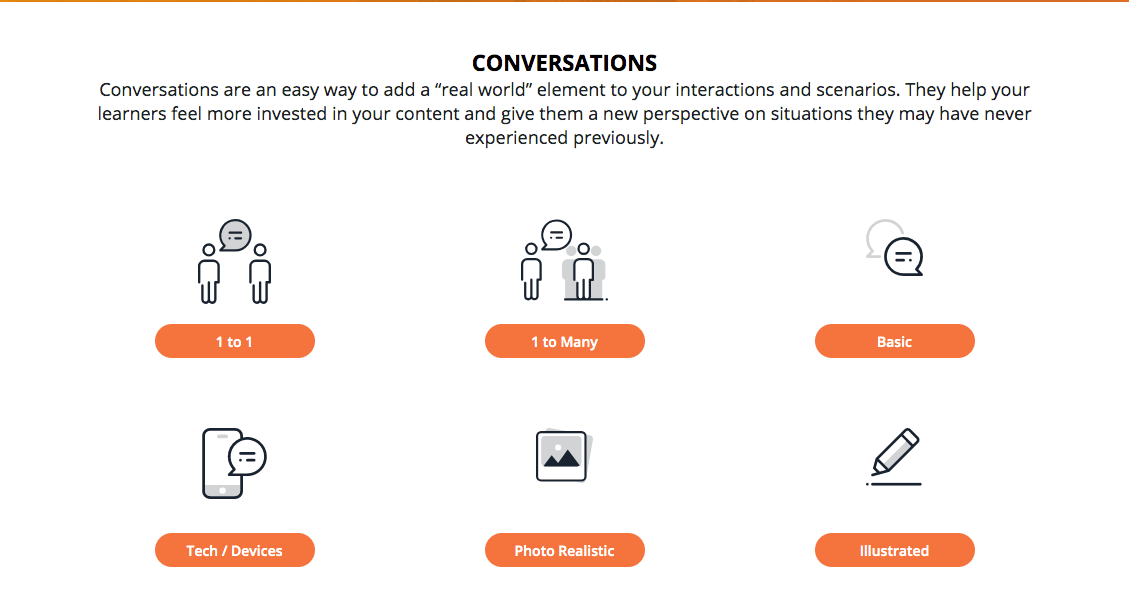Click the thin orange bar at page top

click(x=564, y=1)
